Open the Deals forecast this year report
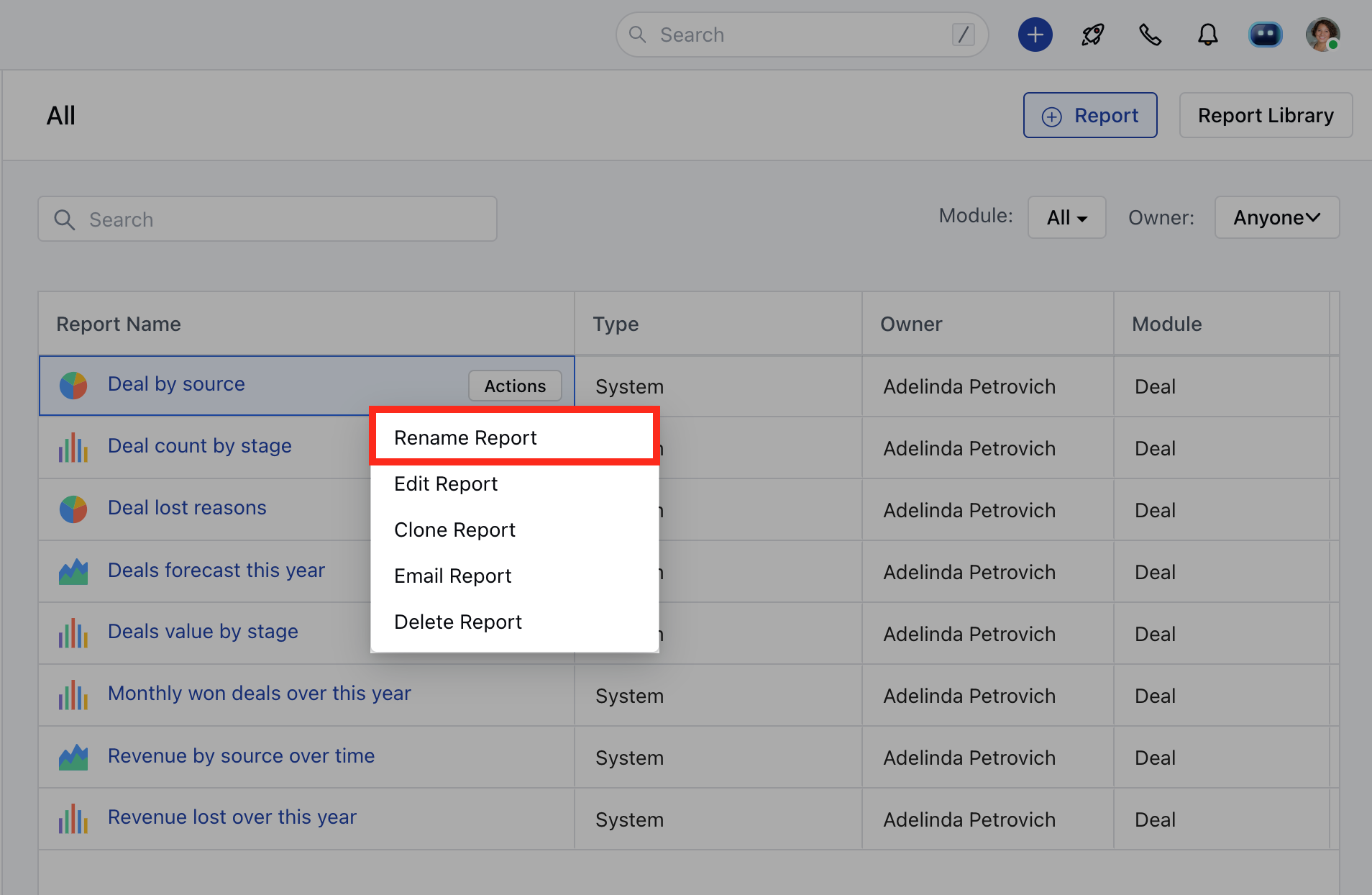The height and width of the screenshot is (895, 1372). [216, 570]
